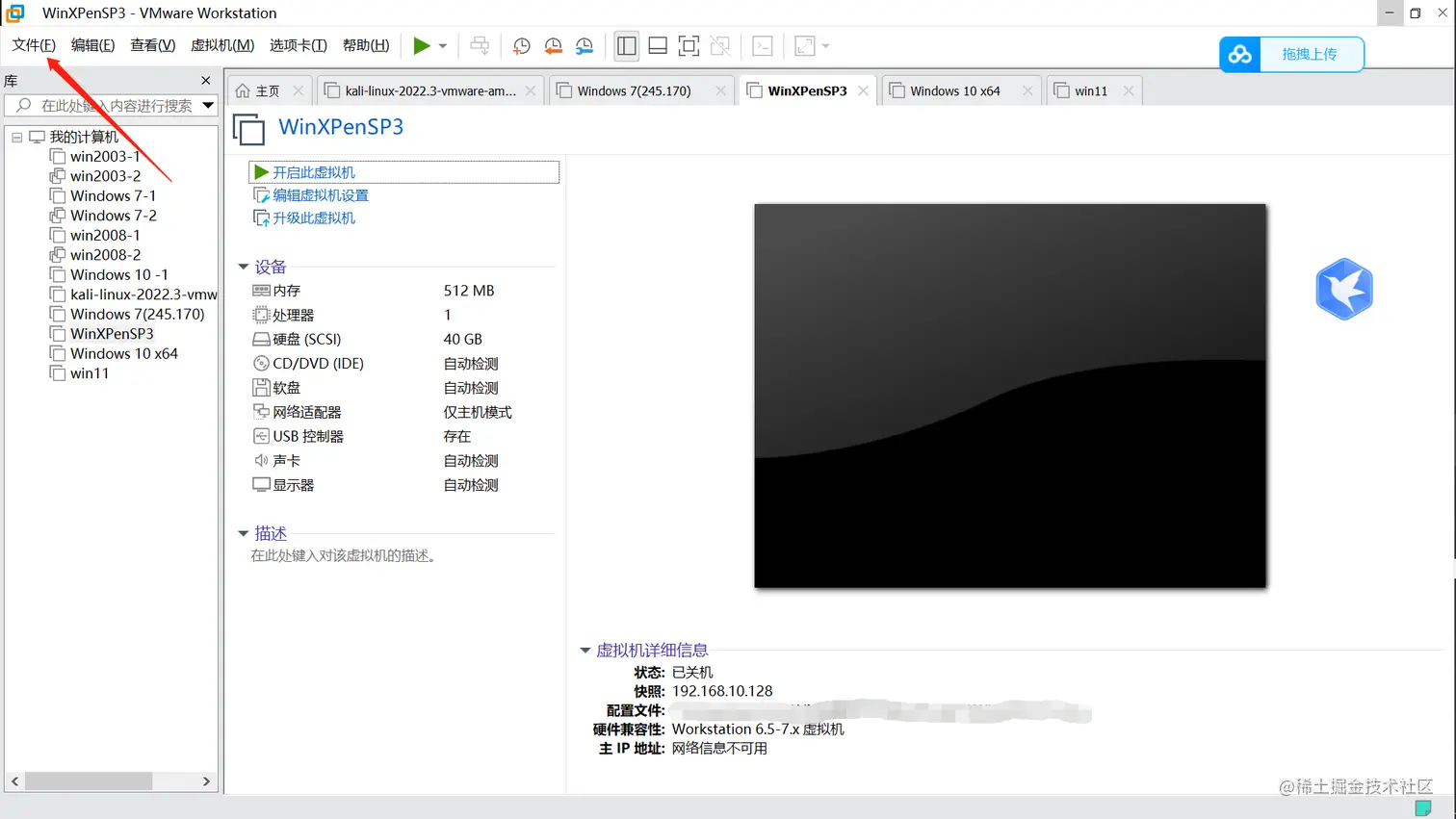The height and width of the screenshot is (819, 1456).
Task: Toggle the console thumbnail bar view icon
Action: pos(659,45)
